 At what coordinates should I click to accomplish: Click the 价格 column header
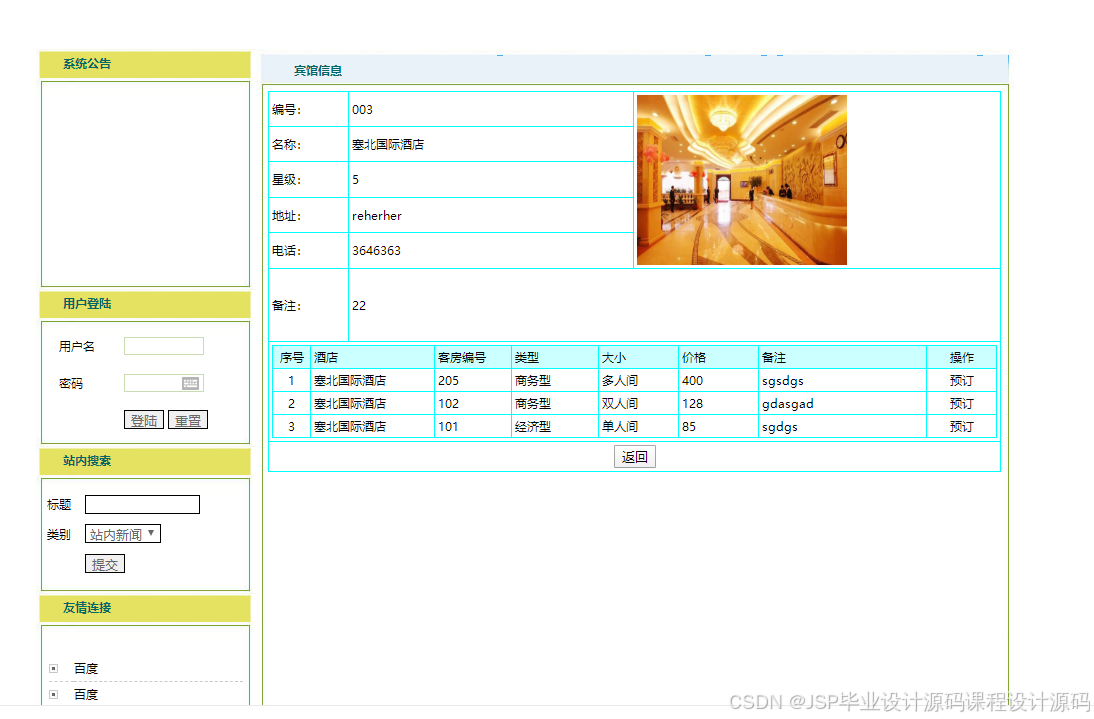[694, 358]
